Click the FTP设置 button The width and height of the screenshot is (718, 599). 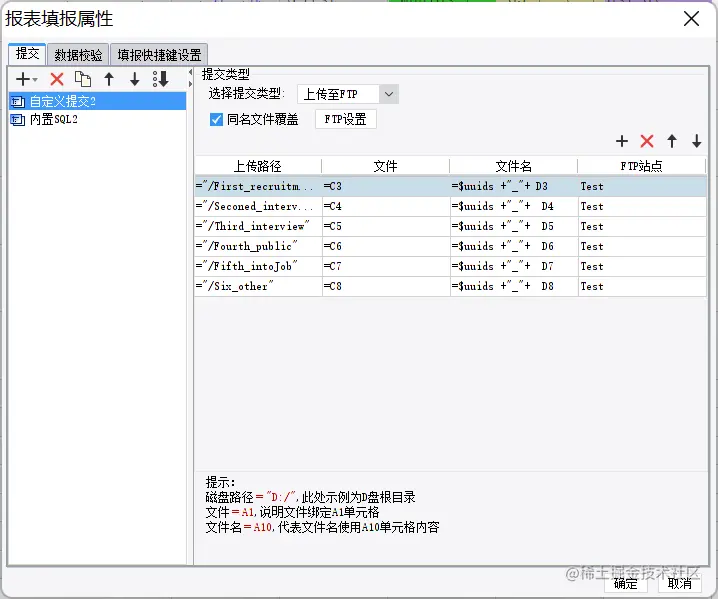346,120
